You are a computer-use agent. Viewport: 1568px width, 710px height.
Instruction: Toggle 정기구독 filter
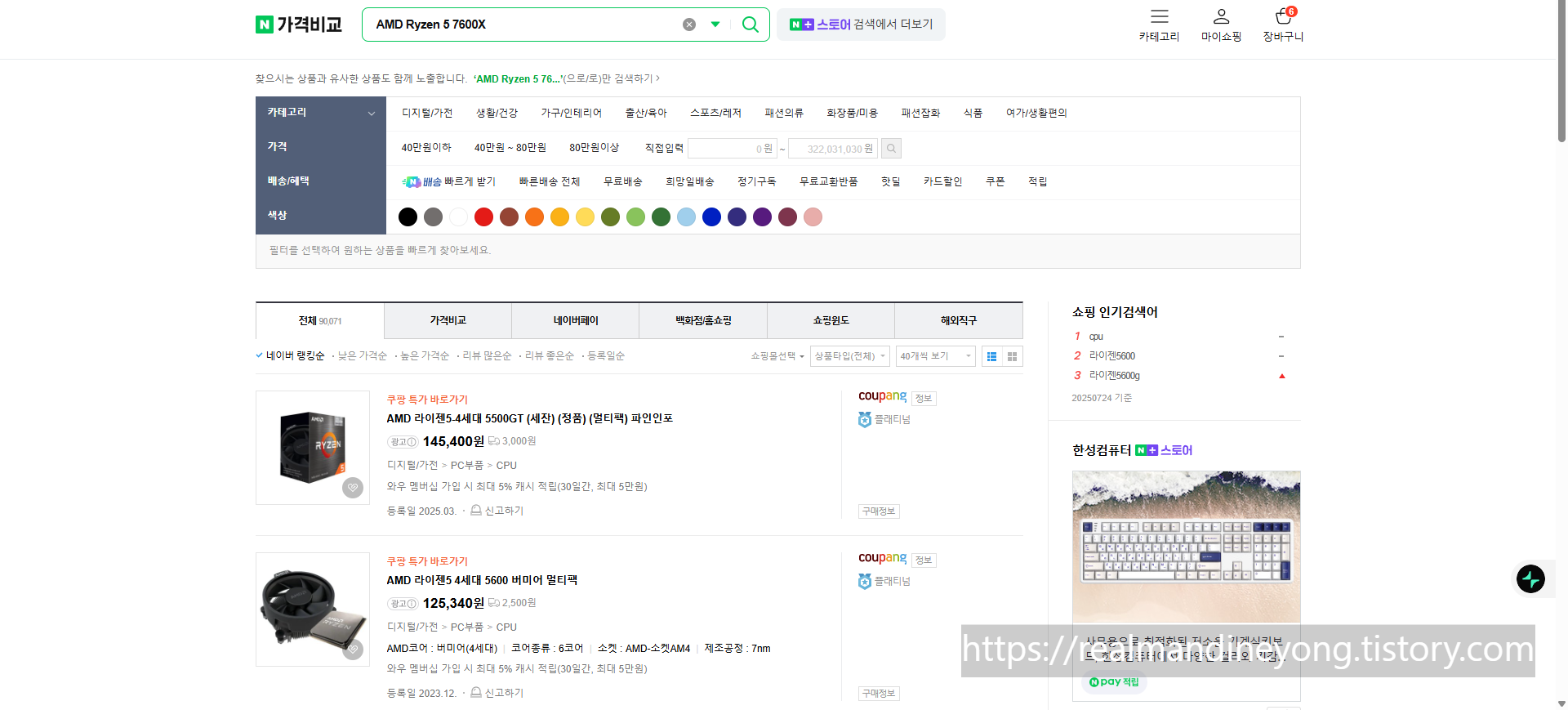pos(756,181)
